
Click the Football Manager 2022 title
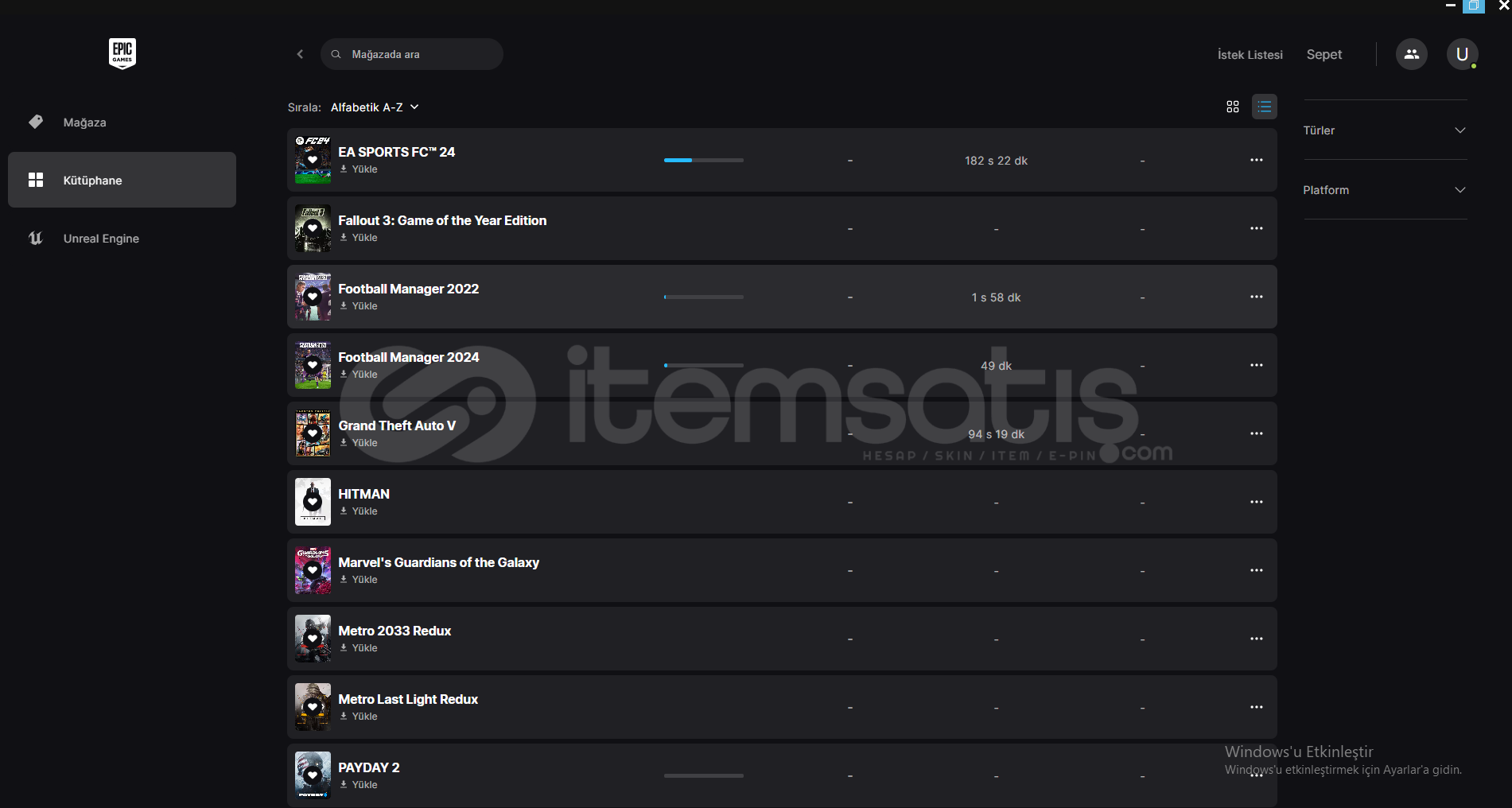point(409,289)
